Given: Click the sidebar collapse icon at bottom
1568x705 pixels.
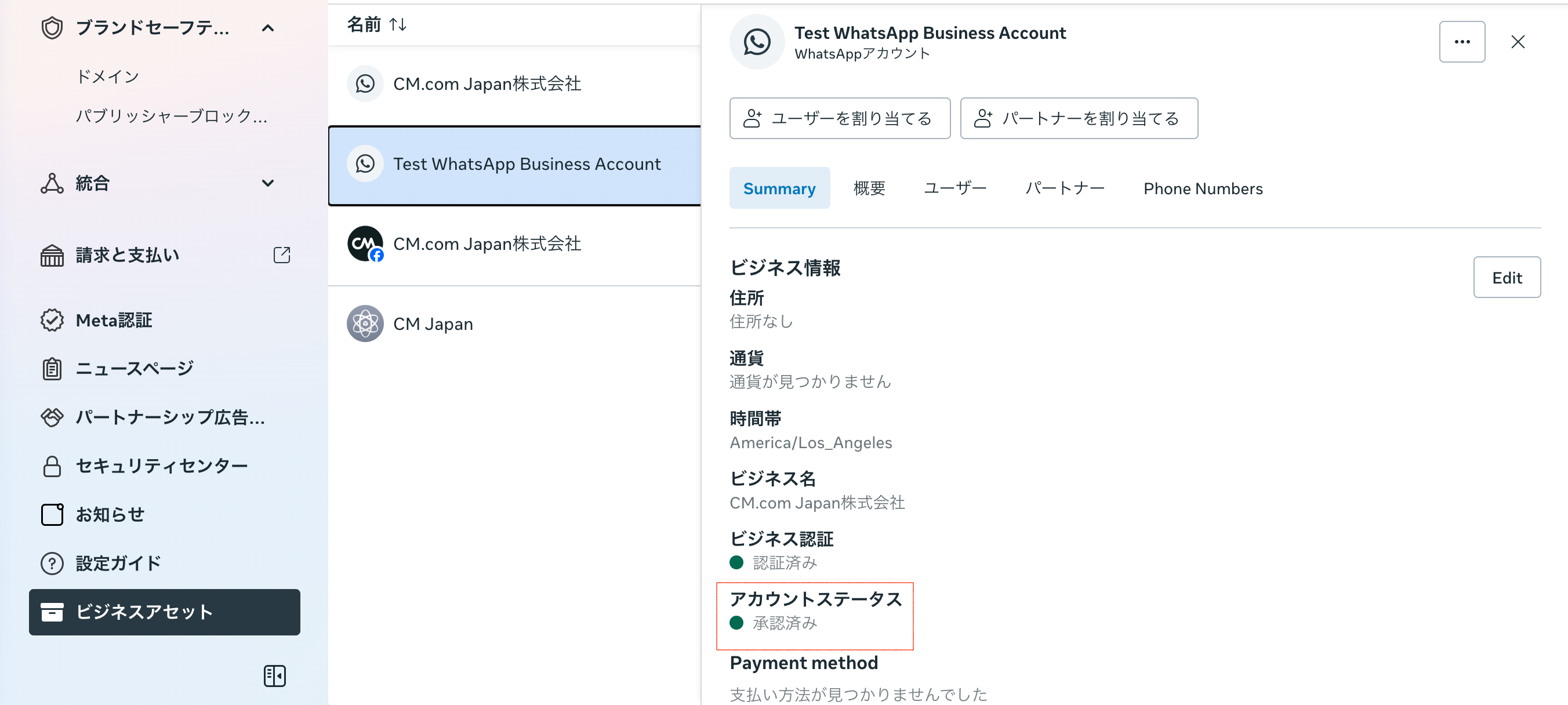Looking at the screenshot, I should click(274, 675).
